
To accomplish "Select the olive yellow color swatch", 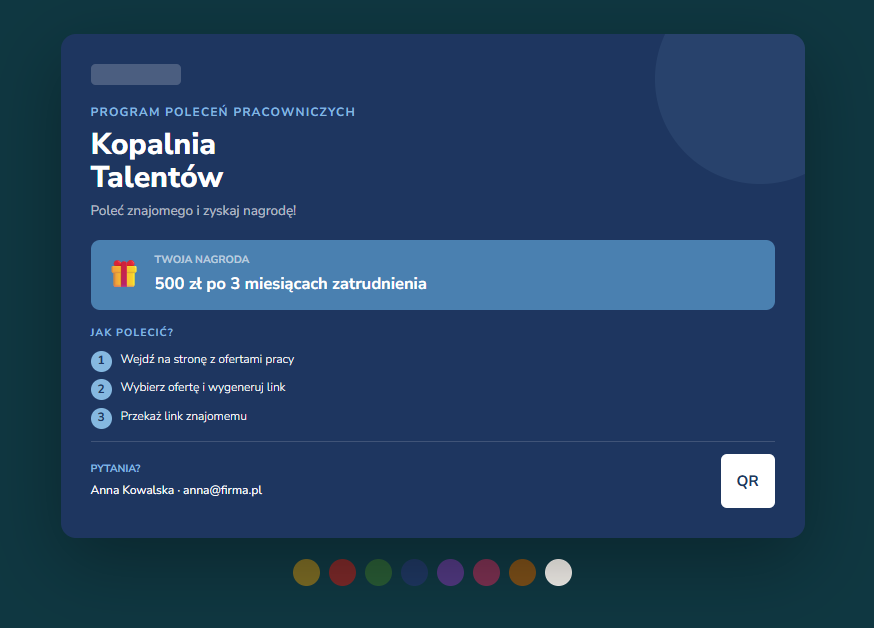I will click(307, 572).
